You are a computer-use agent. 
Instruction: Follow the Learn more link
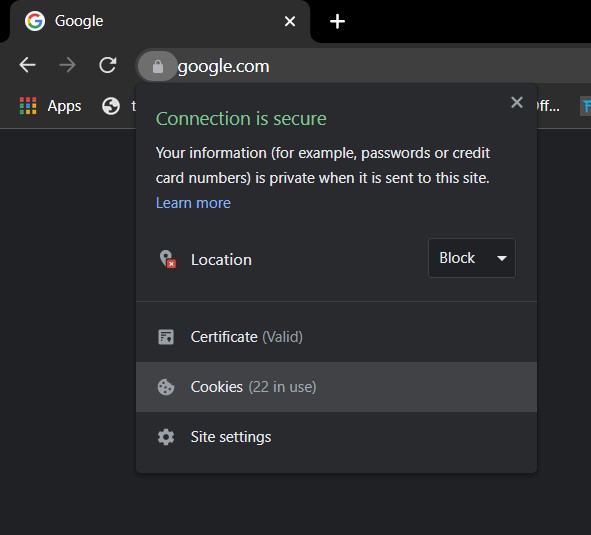point(193,203)
